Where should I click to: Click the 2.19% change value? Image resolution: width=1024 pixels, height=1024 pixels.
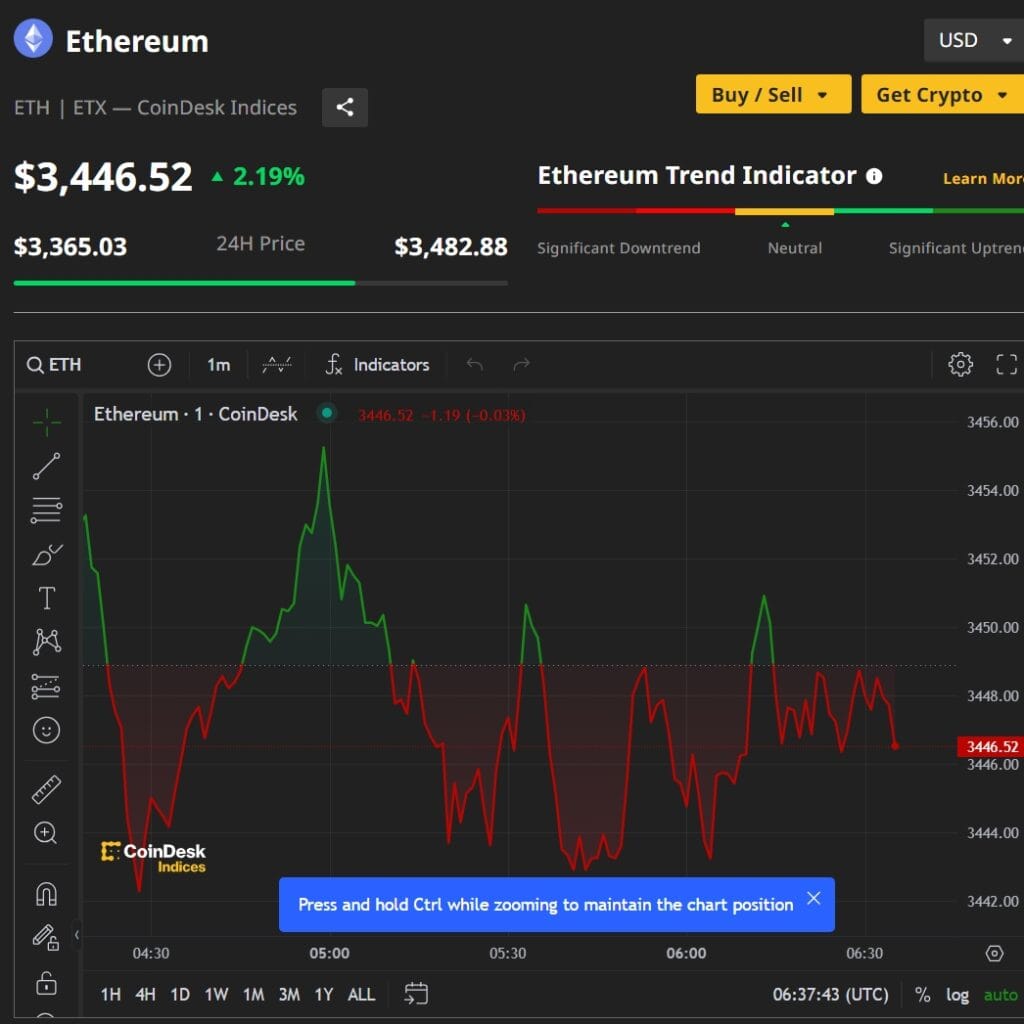pos(268,176)
